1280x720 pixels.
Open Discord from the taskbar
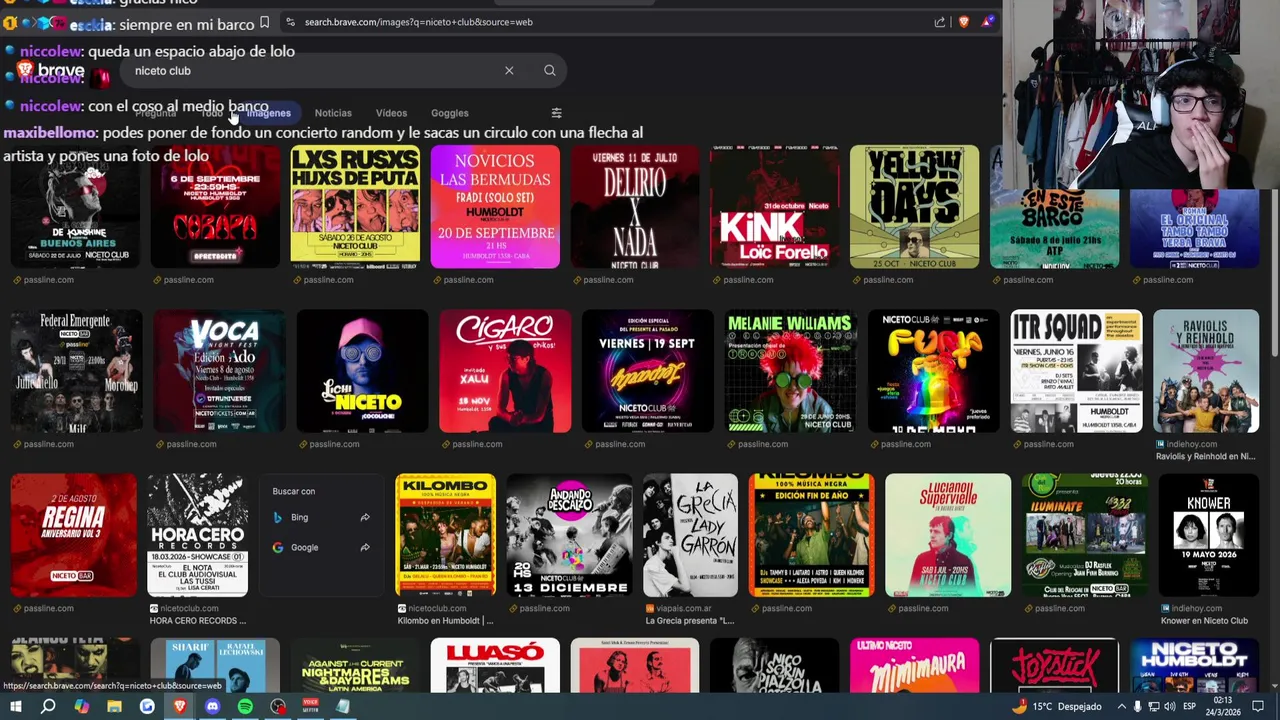click(x=212, y=707)
